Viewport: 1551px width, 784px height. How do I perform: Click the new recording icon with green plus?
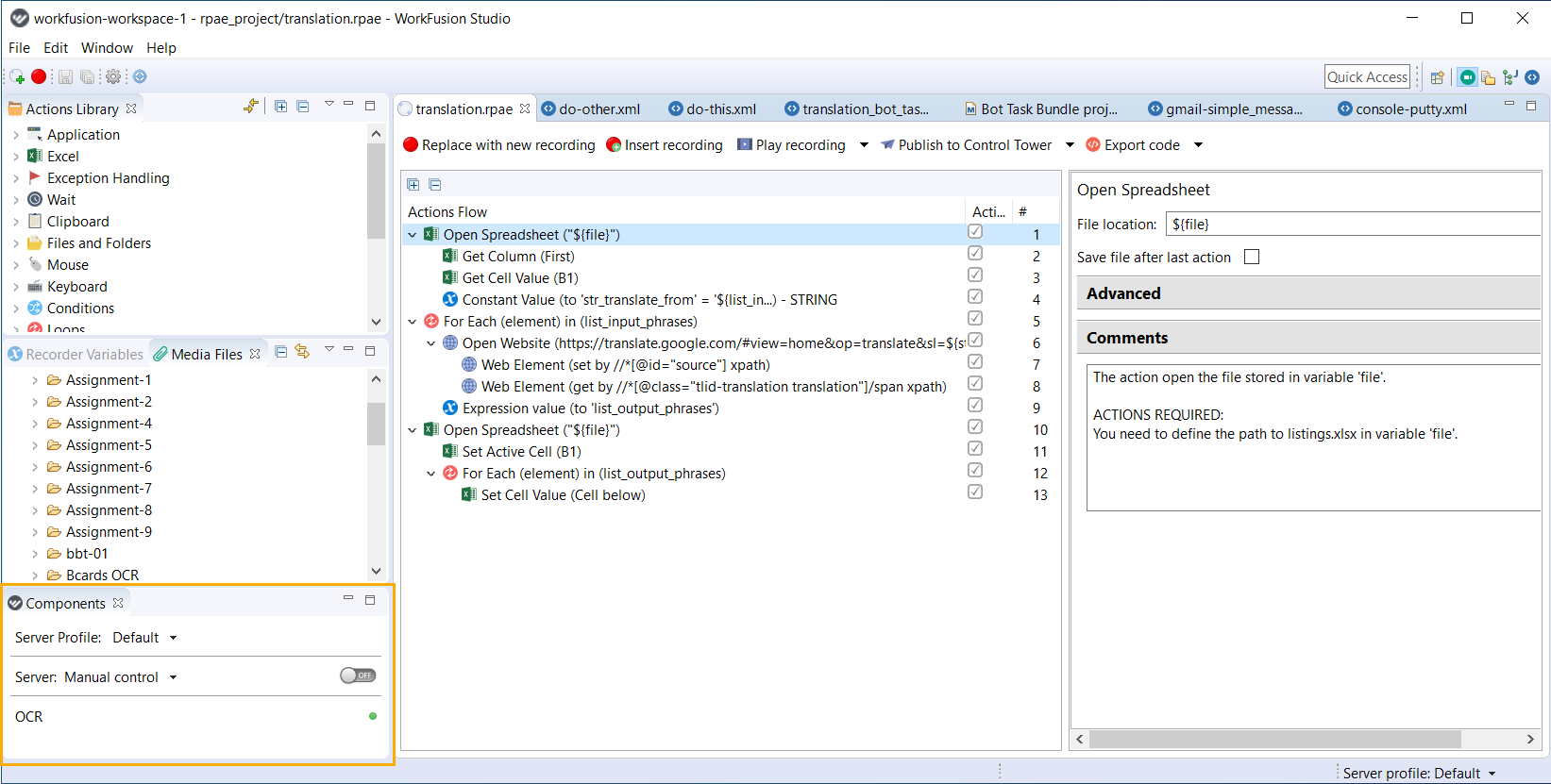[x=17, y=77]
